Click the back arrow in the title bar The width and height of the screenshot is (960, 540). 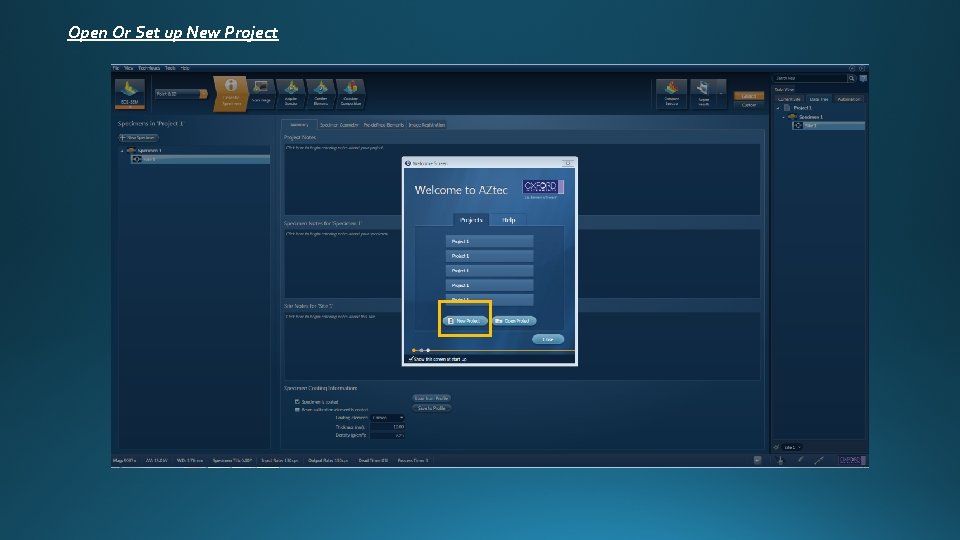point(852,68)
